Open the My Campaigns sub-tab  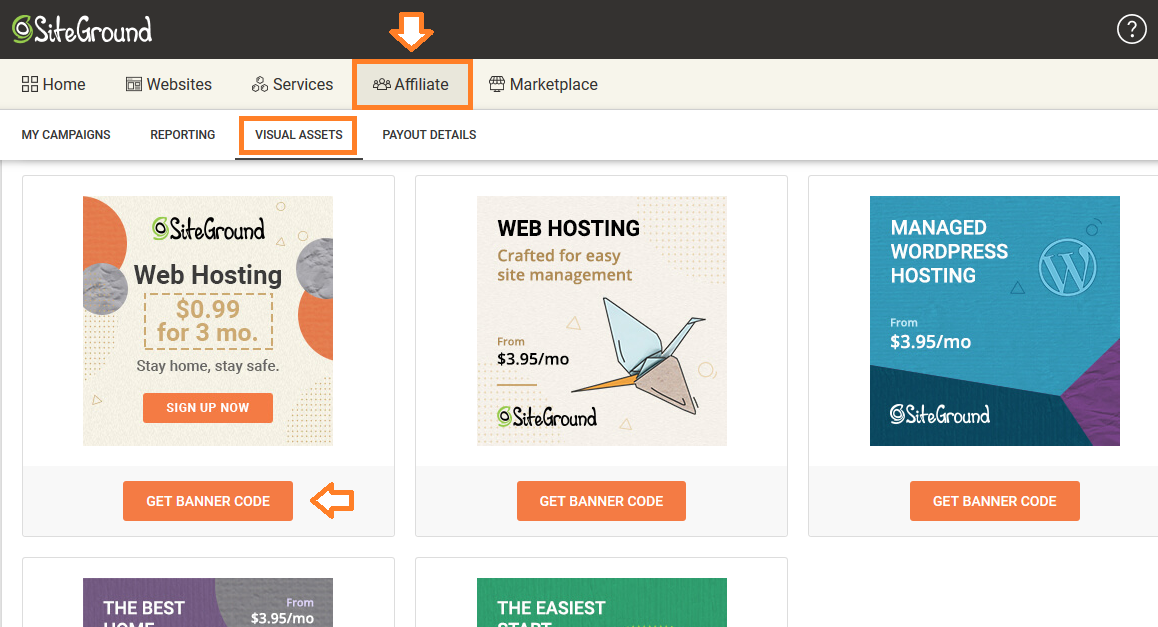pyautogui.click(x=66, y=134)
